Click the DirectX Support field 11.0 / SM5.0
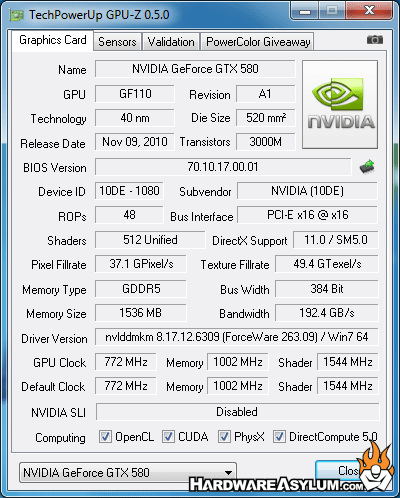This screenshot has height=498, width=400. (x=336, y=240)
